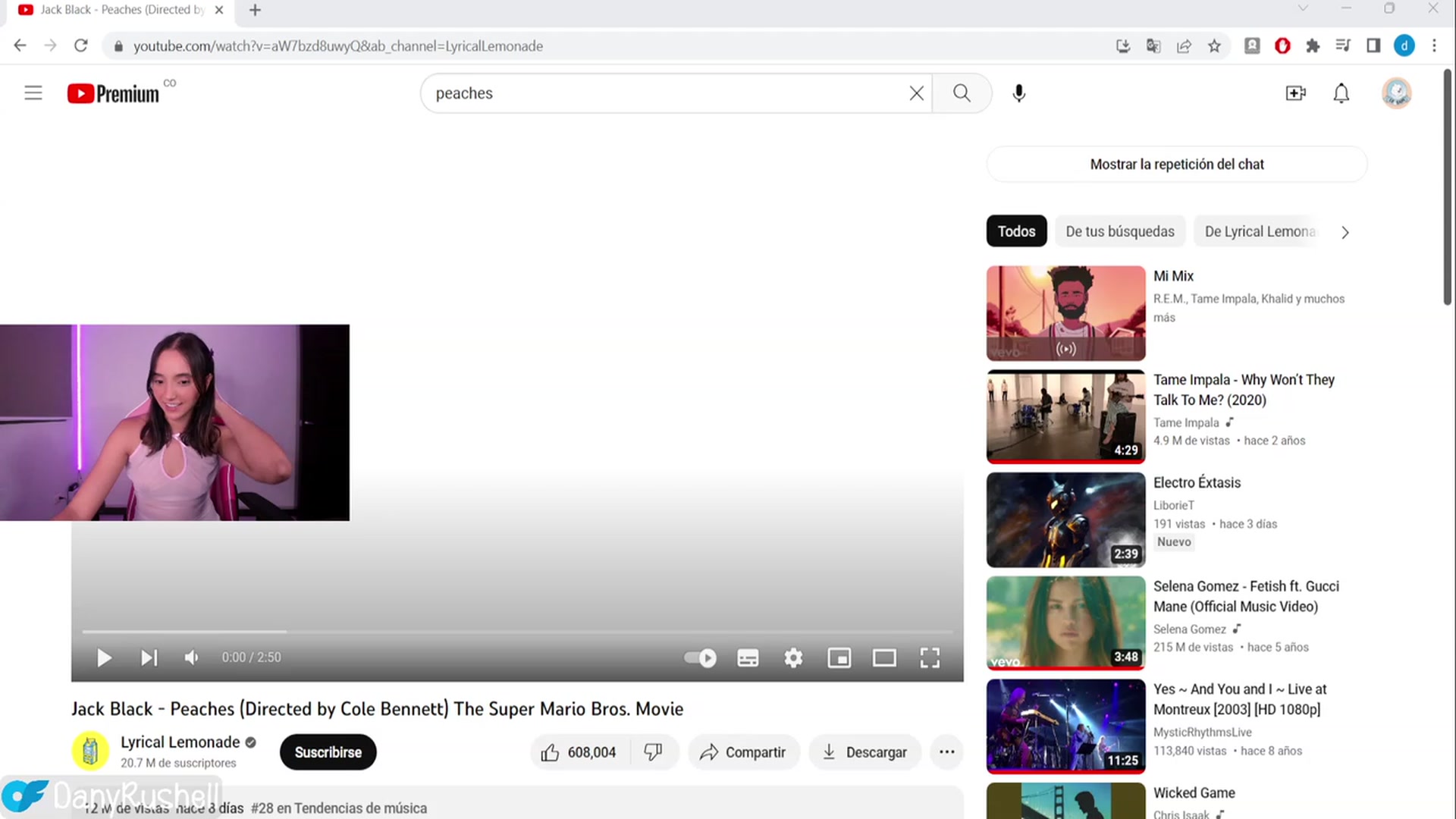Skip to the next video
Viewport: 1456px width, 819px height.
click(x=149, y=657)
